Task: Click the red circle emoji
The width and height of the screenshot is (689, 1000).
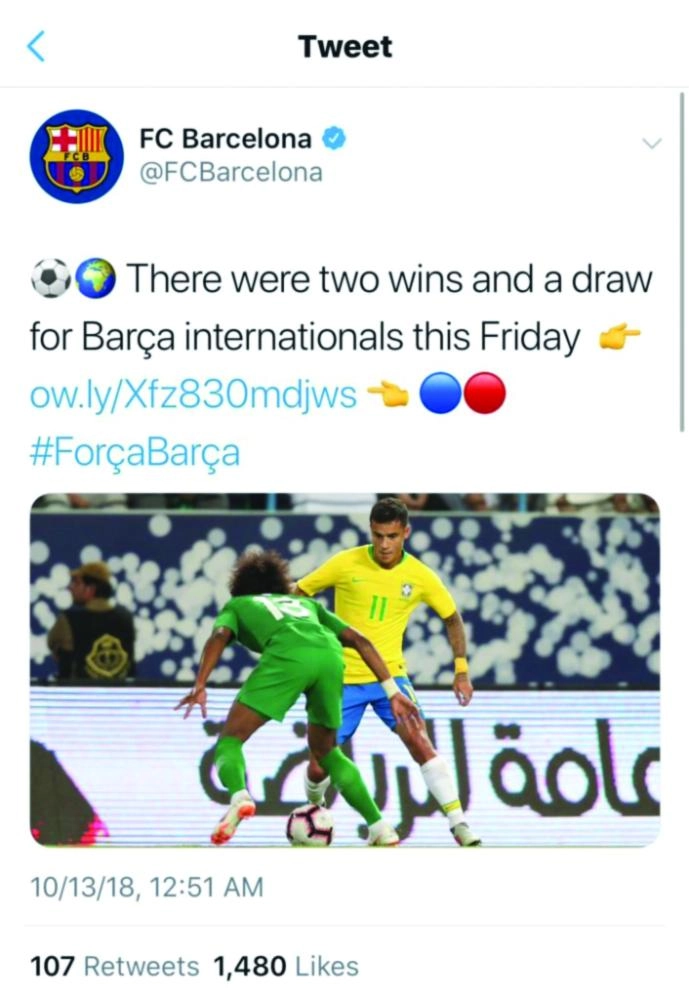Action: (485, 393)
